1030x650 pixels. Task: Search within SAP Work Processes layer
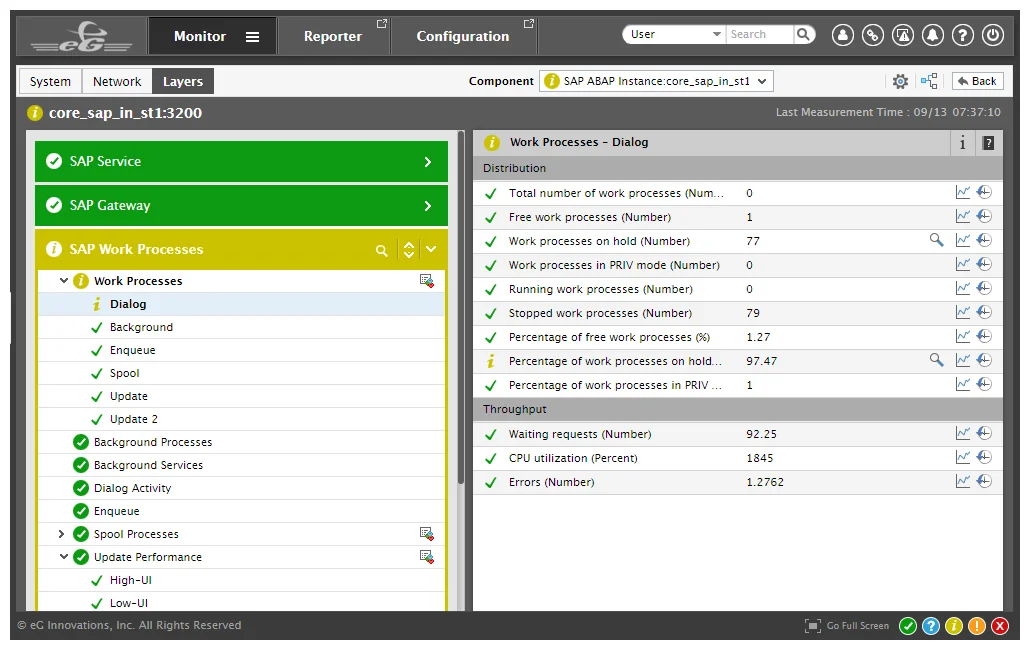coord(381,250)
